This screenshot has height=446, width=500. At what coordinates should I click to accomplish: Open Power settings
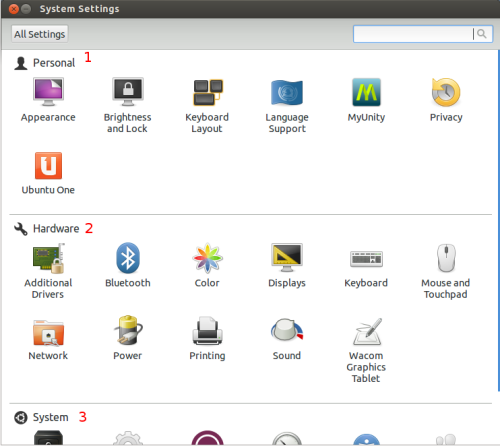pos(128,338)
